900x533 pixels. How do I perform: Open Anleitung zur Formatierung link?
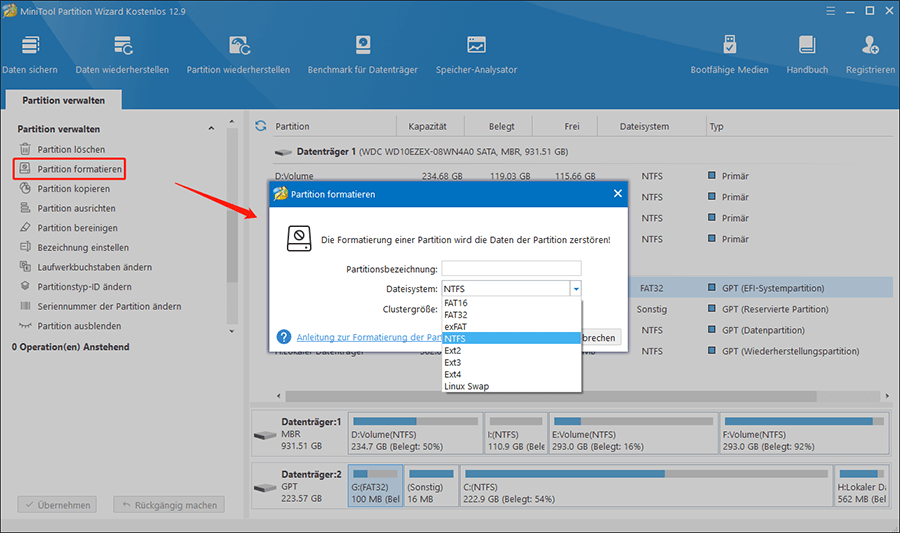369,337
